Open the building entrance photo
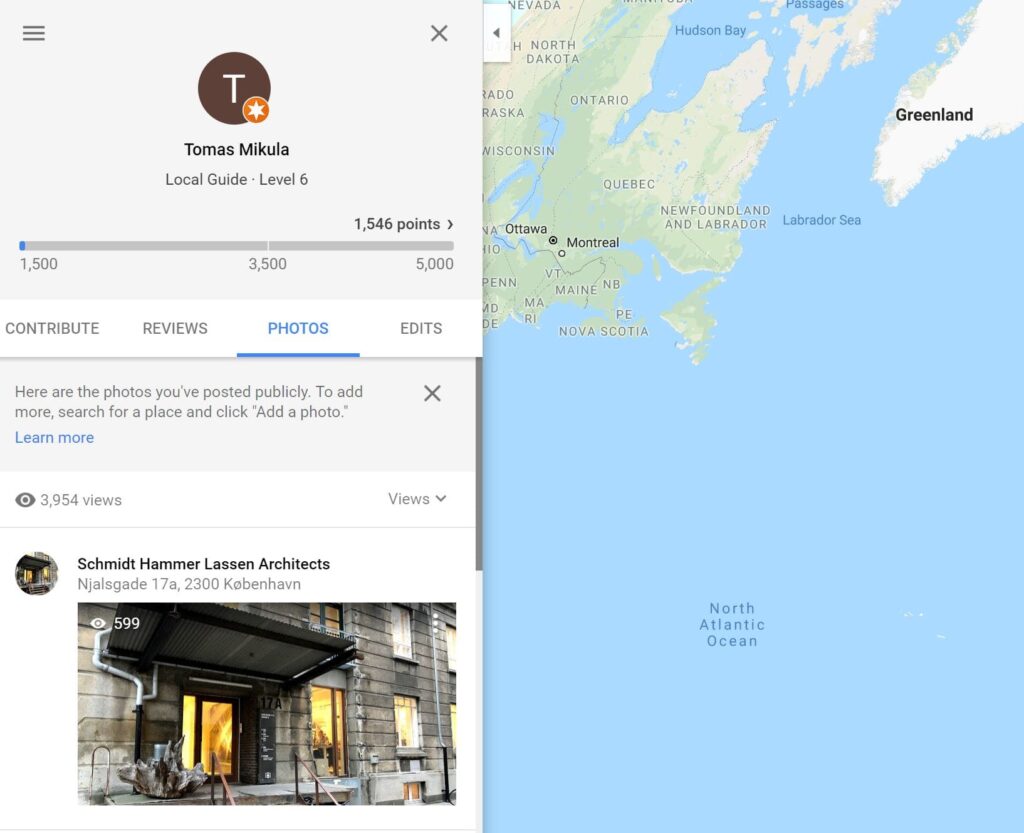Viewport: 1024px width, 833px height. tap(266, 704)
